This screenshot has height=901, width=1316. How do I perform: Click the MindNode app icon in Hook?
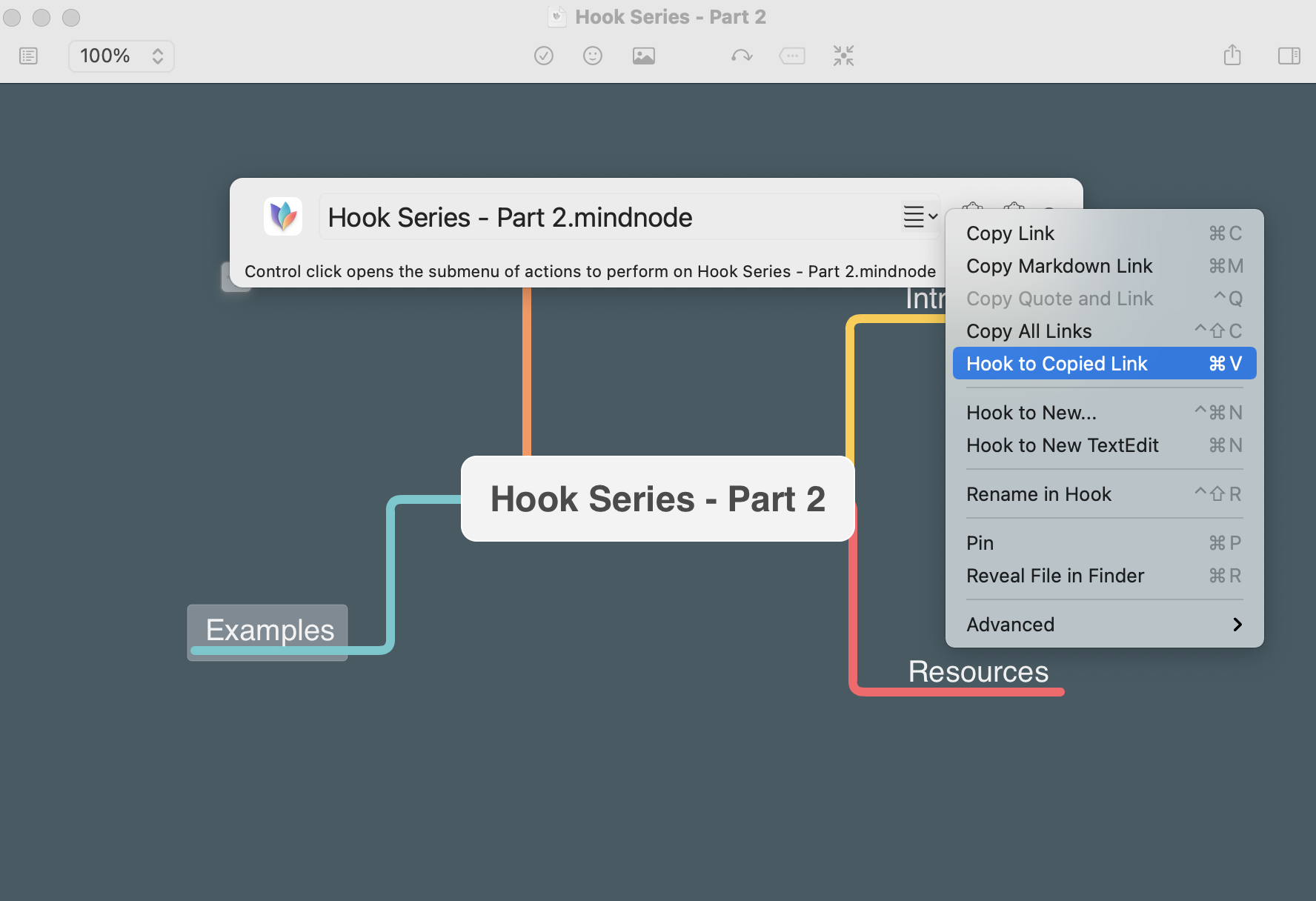coord(283,216)
